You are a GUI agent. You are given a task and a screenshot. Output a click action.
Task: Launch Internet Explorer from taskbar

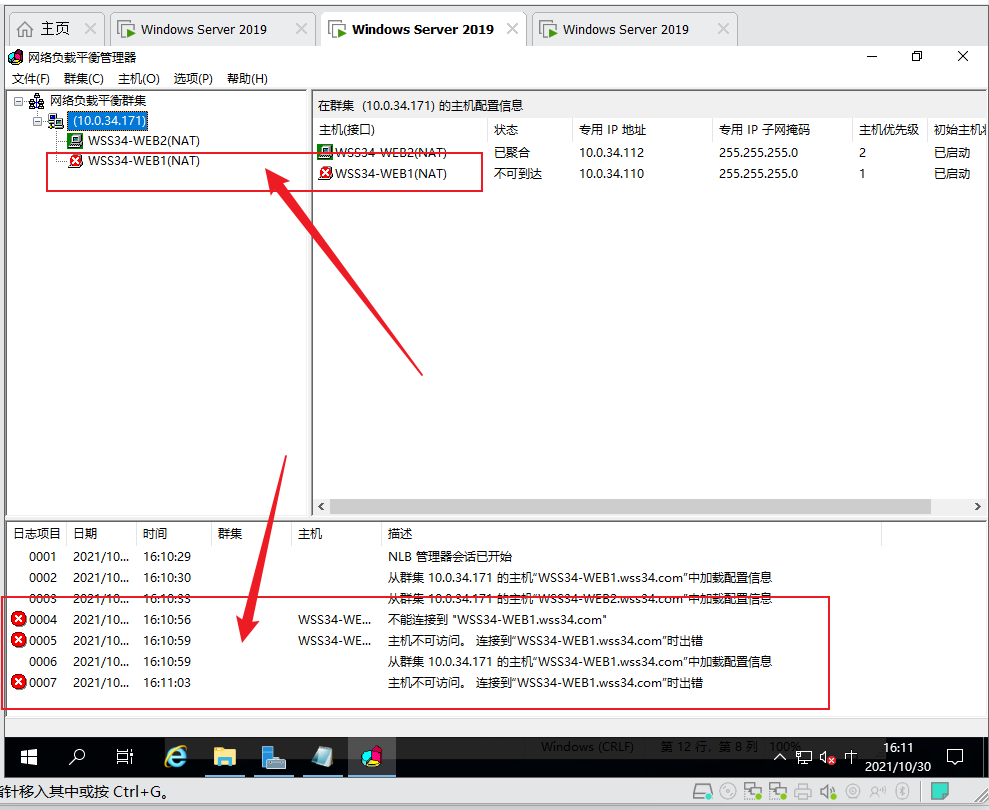[x=176, y=757]
